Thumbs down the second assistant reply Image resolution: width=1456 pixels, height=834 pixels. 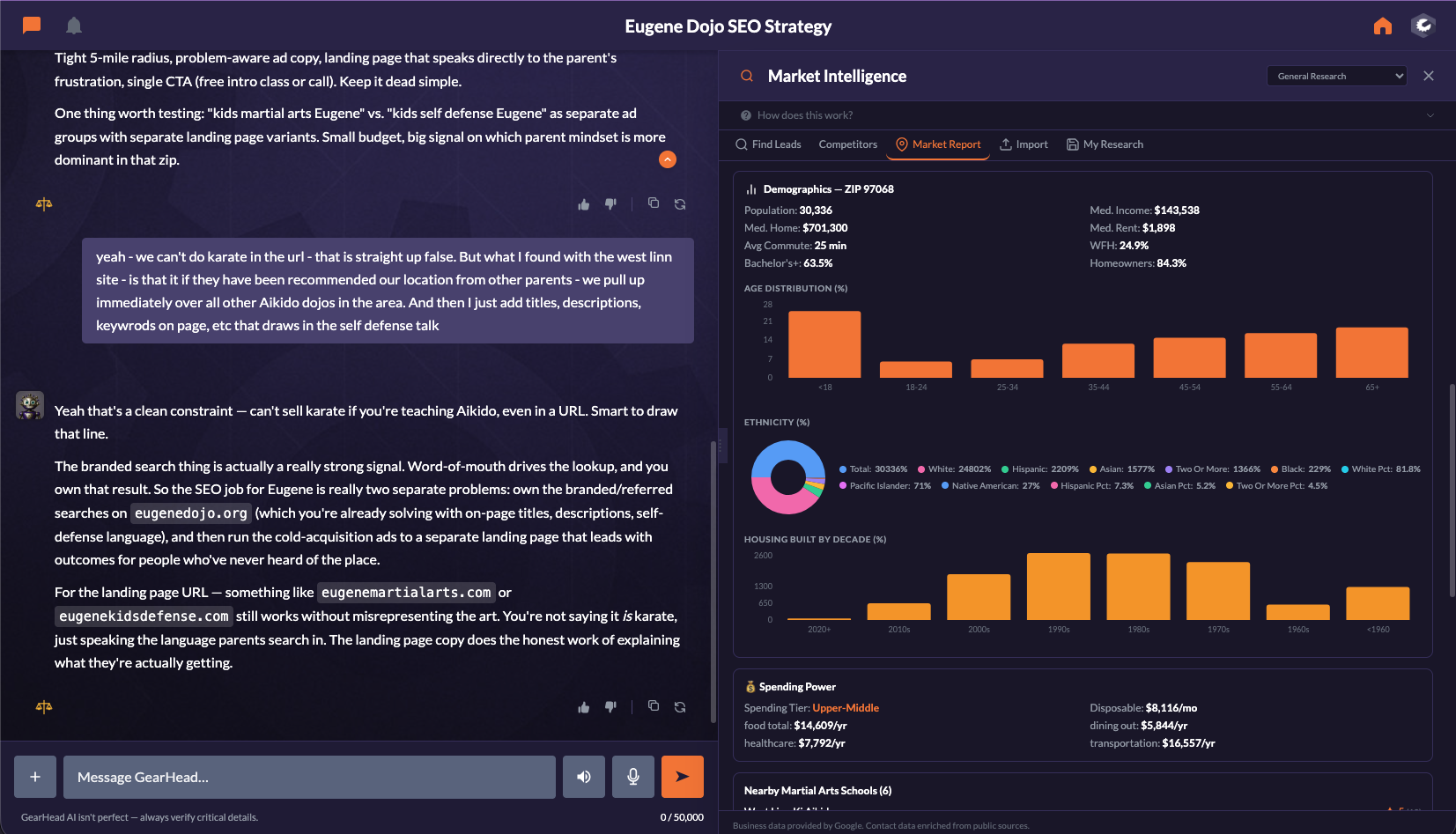click(x=610, y=707)
